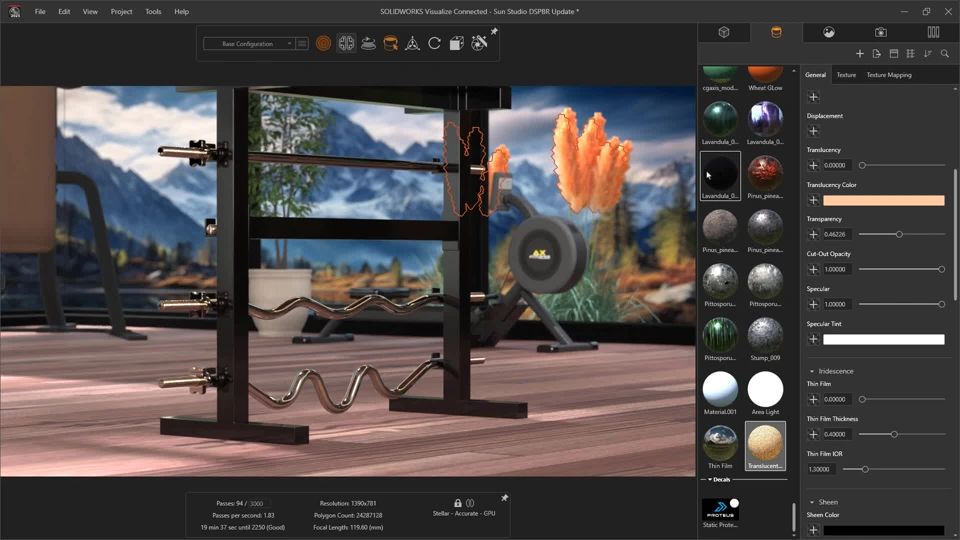Click the Thin Film IOR value field
The image size is (960, 540).
[822, 470]
